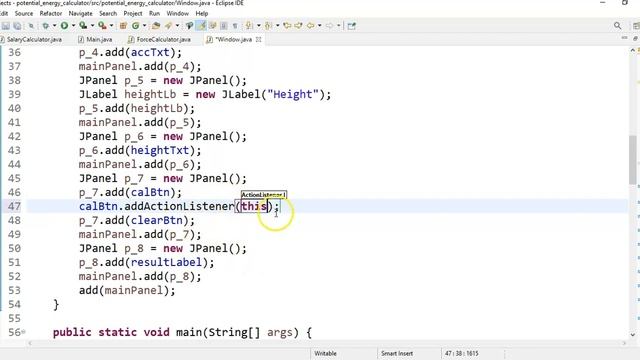
Task: Click the Back navigation yellow arrow
Action: (x=310, y=26)
